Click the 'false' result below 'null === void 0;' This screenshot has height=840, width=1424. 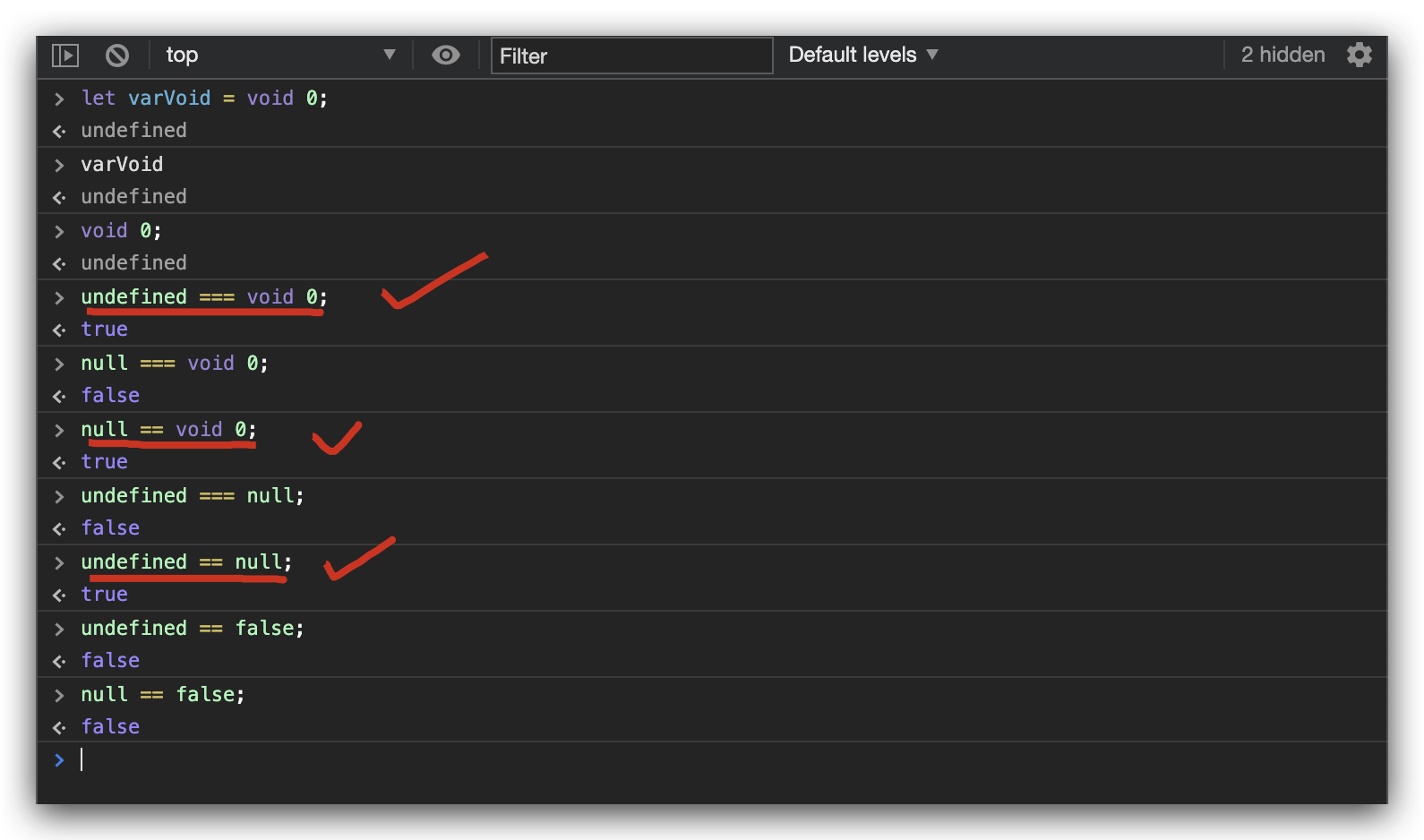click(x=110, y=396)
